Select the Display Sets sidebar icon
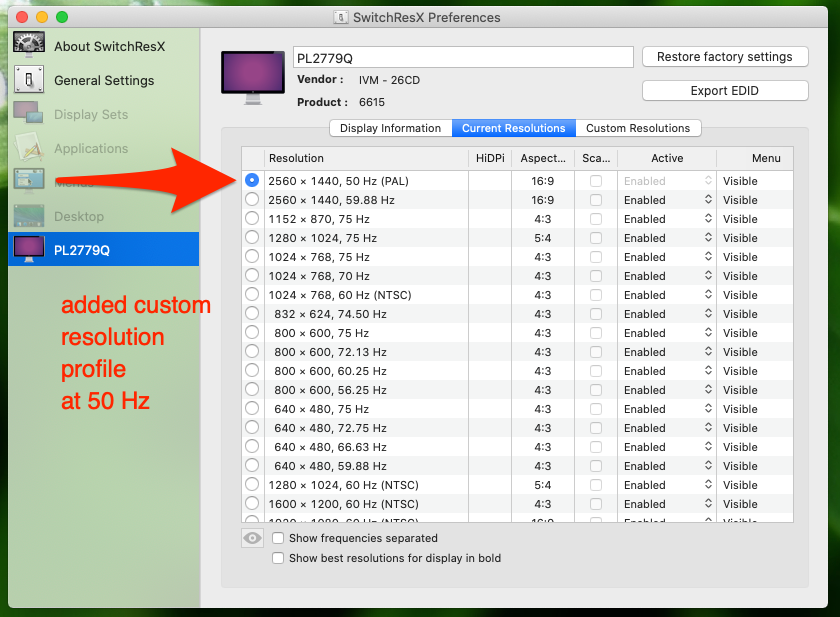The image size is (840, 617). pyautogui.click(x=29, y=112)
